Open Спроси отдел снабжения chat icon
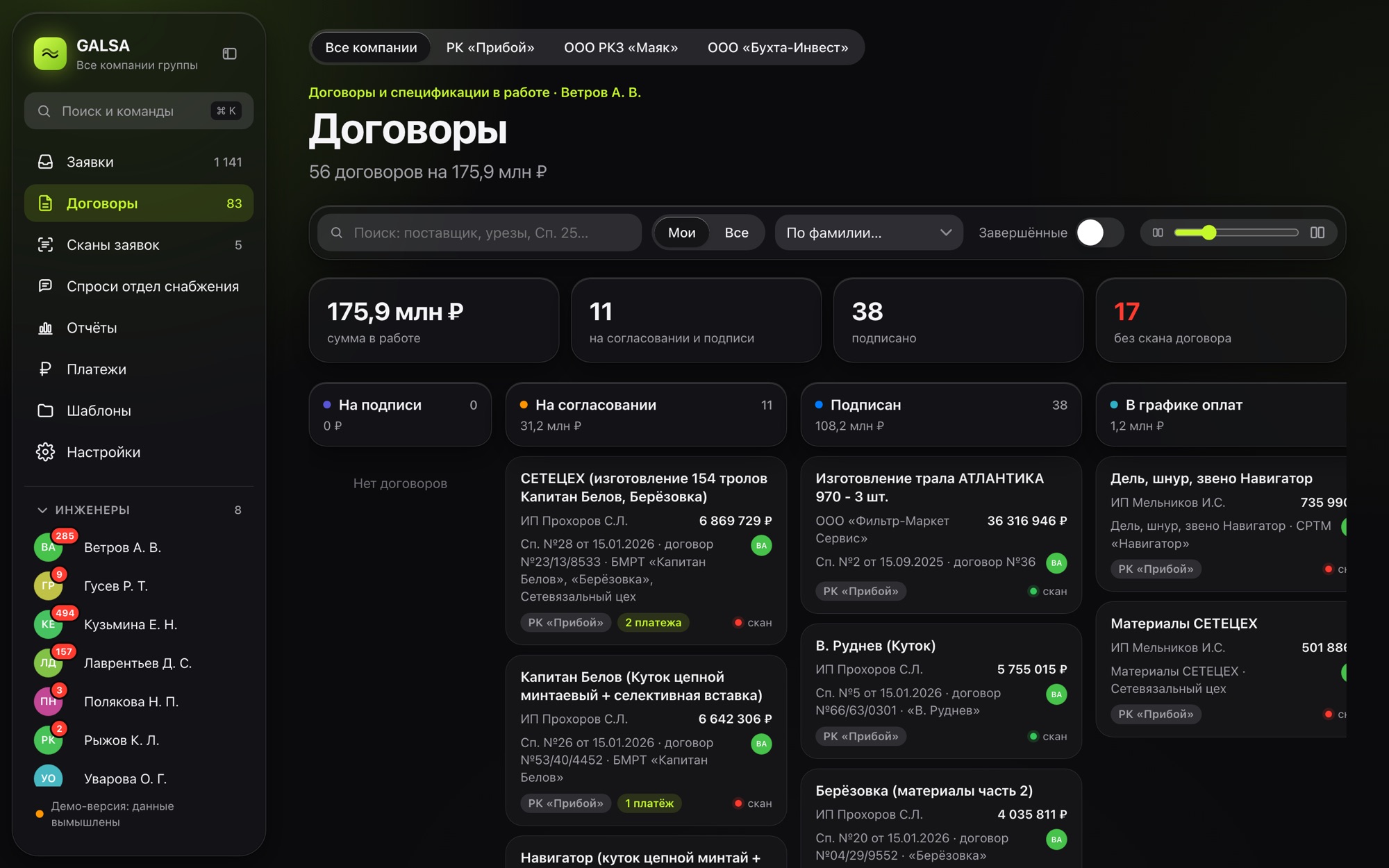Screen dimensions: 1389x868 [45, 286]
